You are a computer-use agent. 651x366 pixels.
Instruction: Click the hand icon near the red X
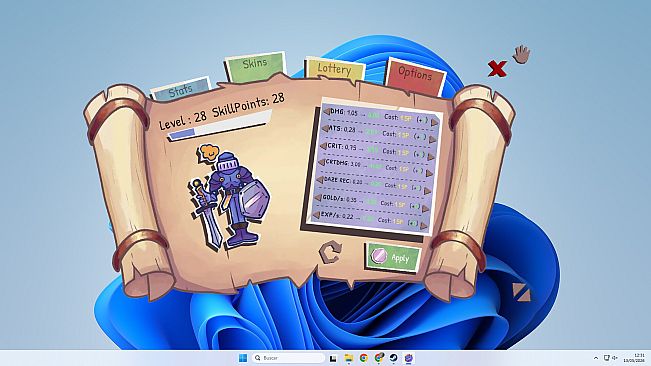click(x=521, y=54)
